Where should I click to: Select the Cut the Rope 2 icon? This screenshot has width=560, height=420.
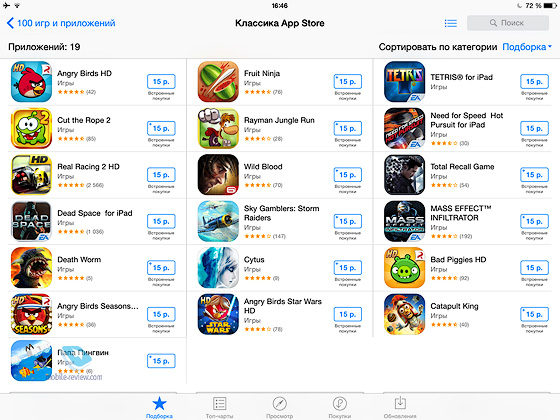[31, 128]
